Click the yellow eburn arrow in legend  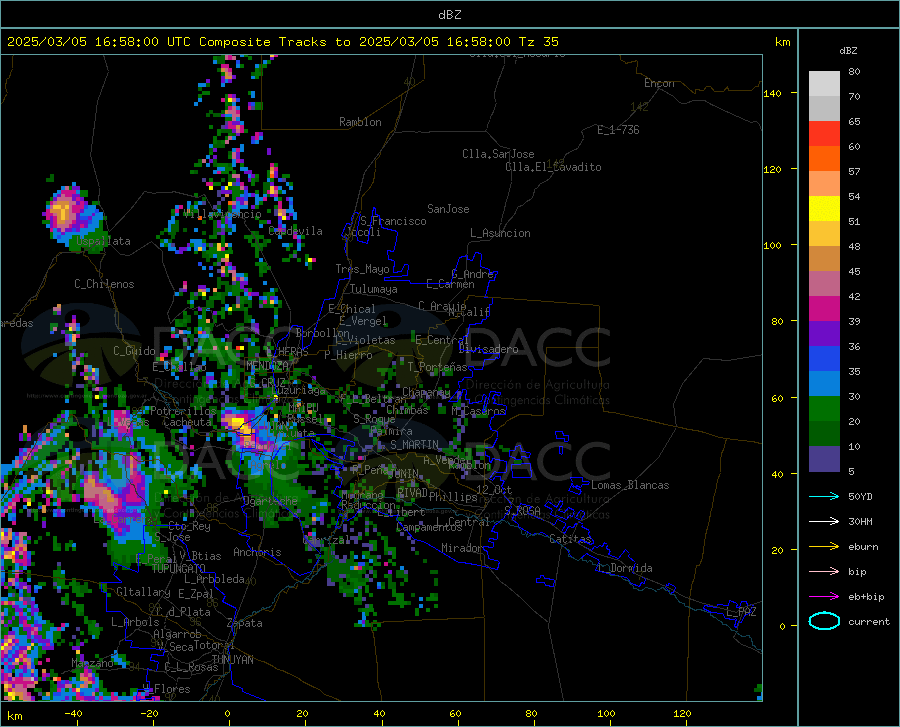coord(824,547)
